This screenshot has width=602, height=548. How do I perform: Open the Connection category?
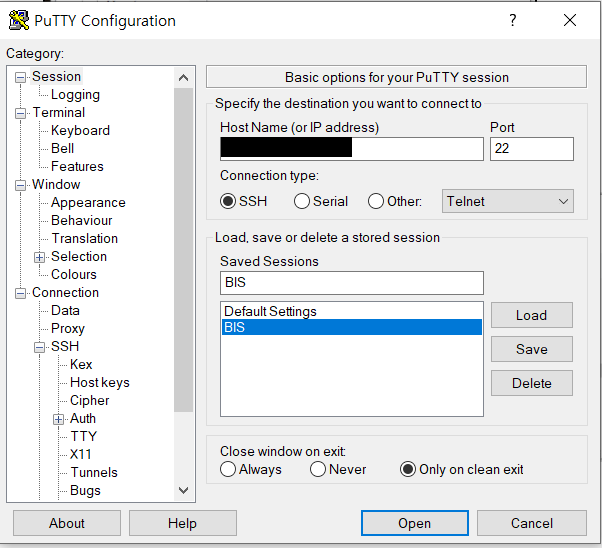tap(65, 293)
